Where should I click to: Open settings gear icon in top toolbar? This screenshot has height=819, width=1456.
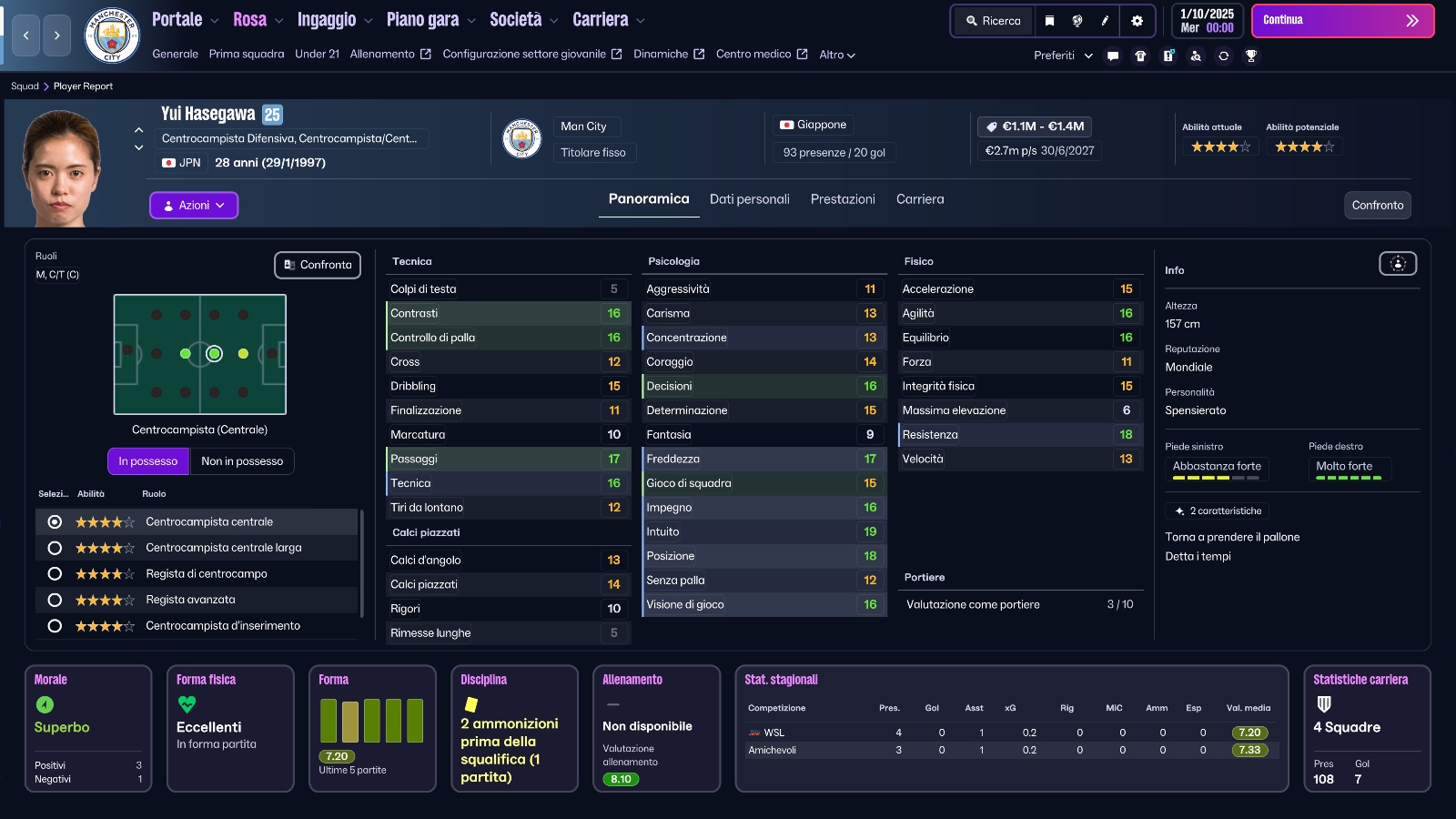pyautogui.click(x=1137, y=21)
